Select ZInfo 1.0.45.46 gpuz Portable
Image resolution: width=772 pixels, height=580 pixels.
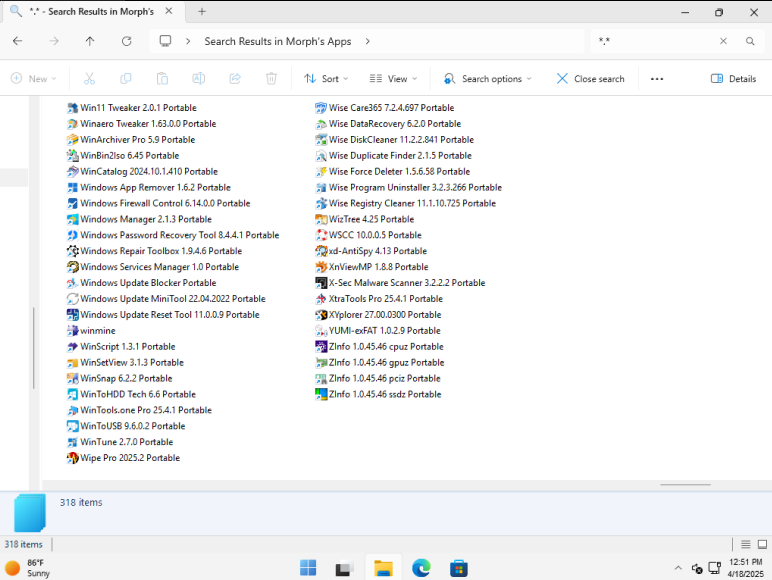tap(380, 362)
